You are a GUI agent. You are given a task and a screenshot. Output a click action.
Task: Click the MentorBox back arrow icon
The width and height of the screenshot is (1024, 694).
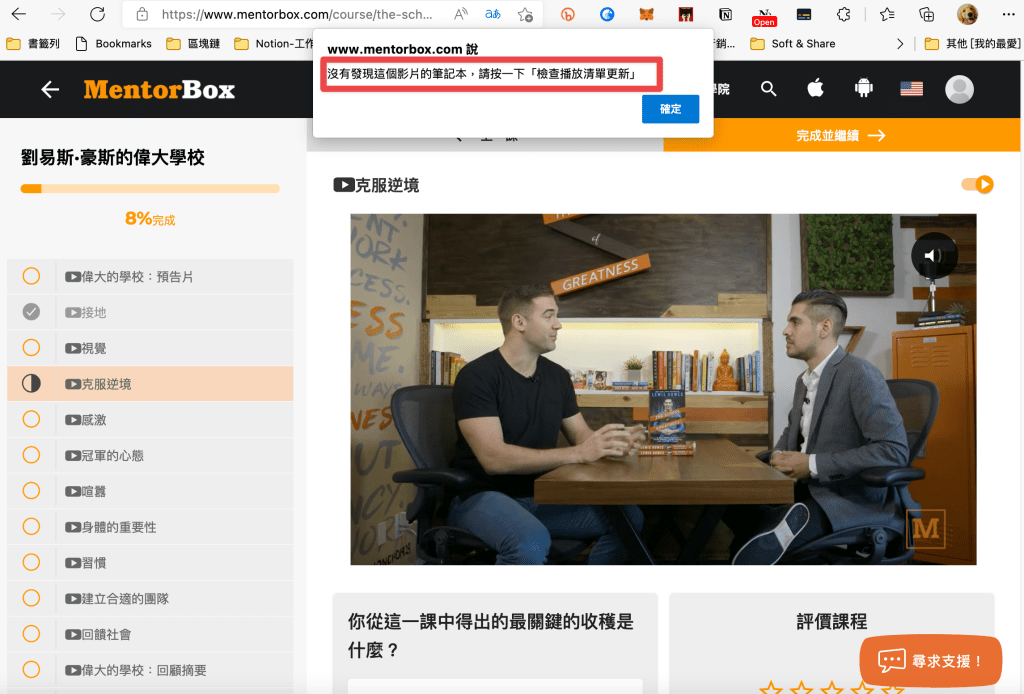click(50, 90)
